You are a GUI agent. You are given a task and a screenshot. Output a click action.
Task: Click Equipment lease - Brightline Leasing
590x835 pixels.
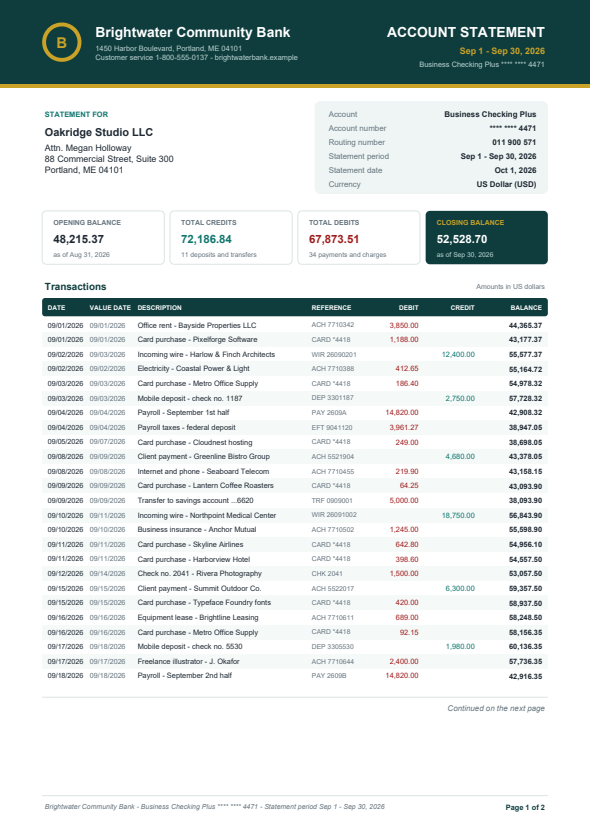pos(198,618)
